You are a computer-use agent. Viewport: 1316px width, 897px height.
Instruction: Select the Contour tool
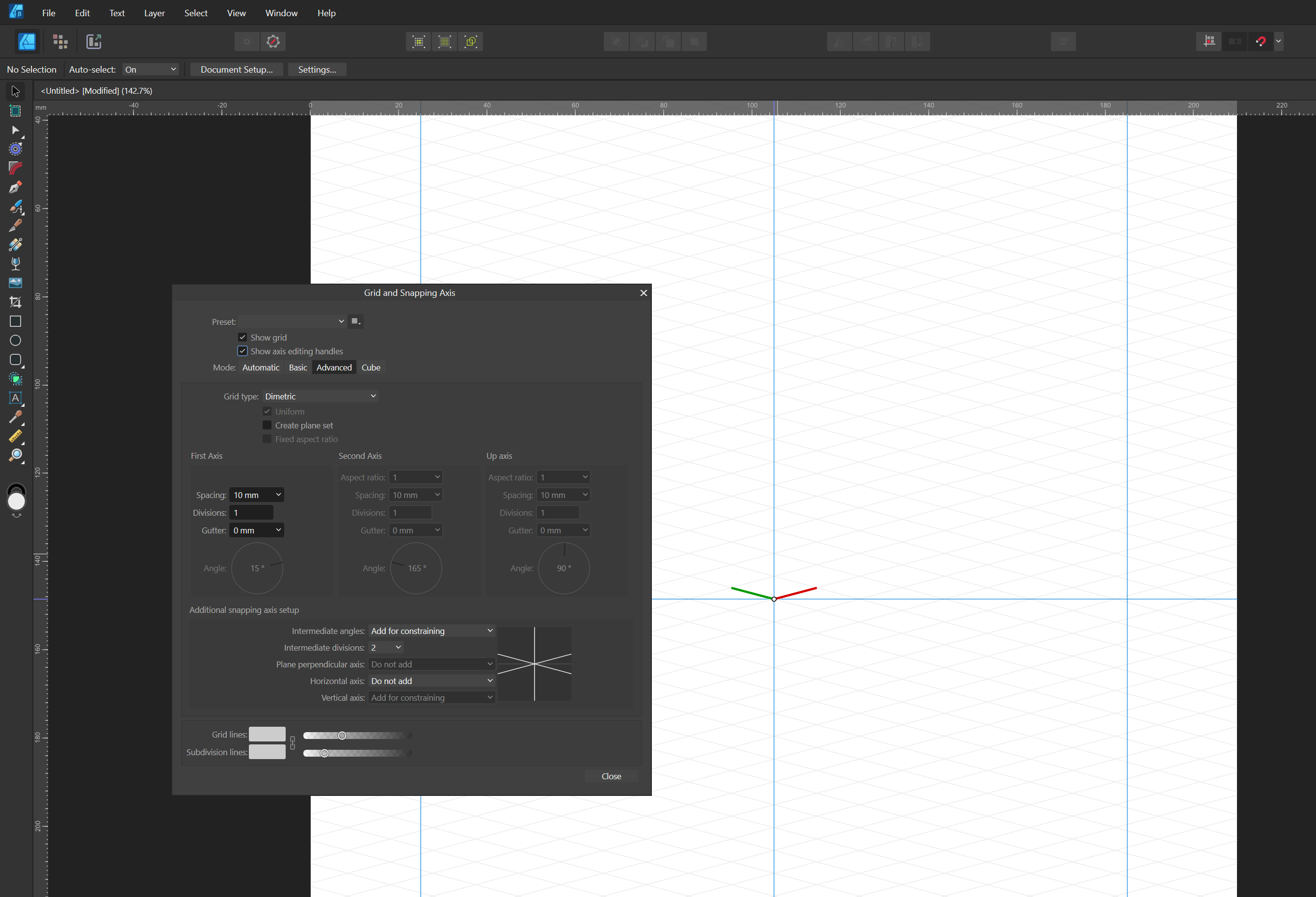click(x=15, y=149)
